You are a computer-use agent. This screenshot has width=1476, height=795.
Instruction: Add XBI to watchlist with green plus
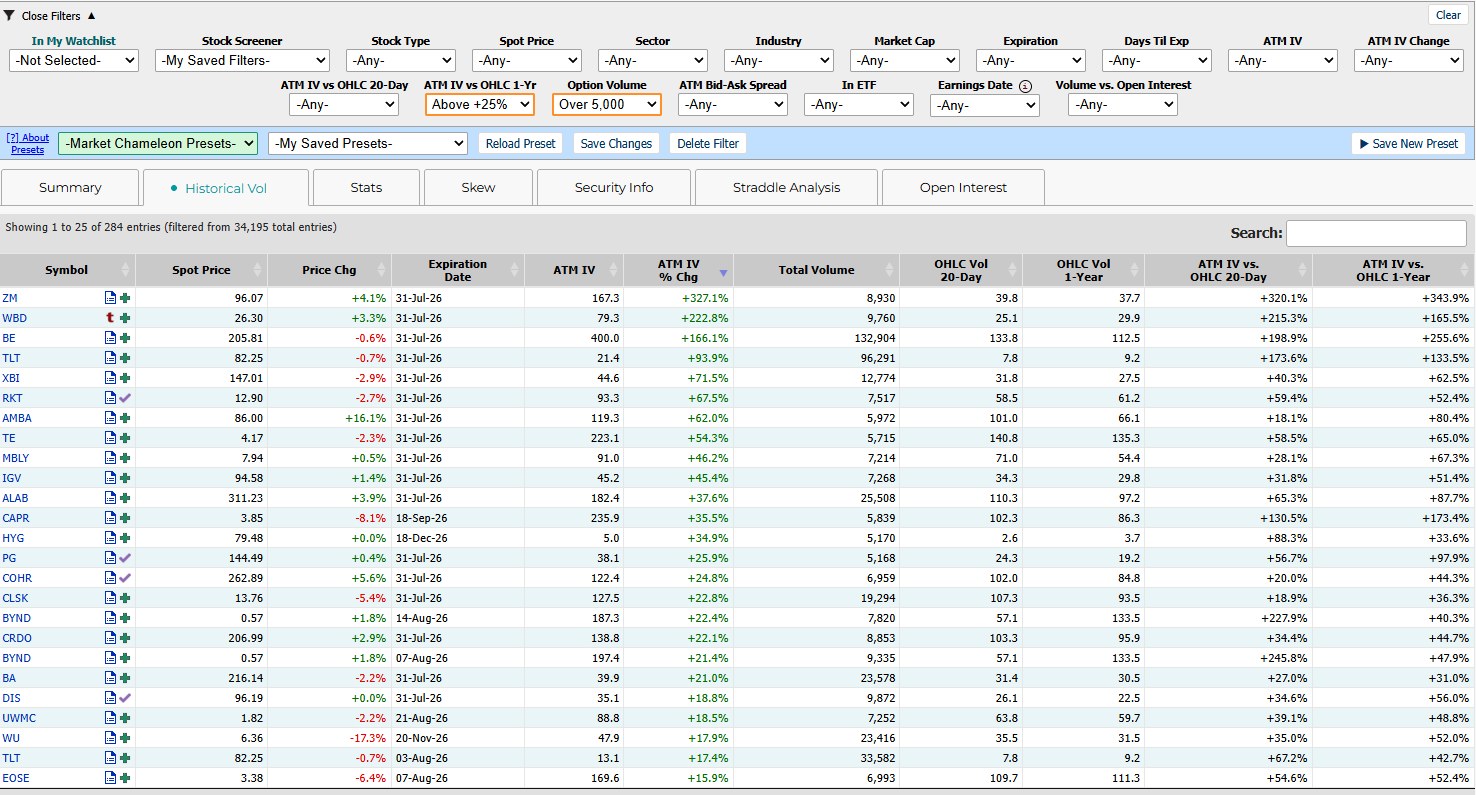(125, 378)
